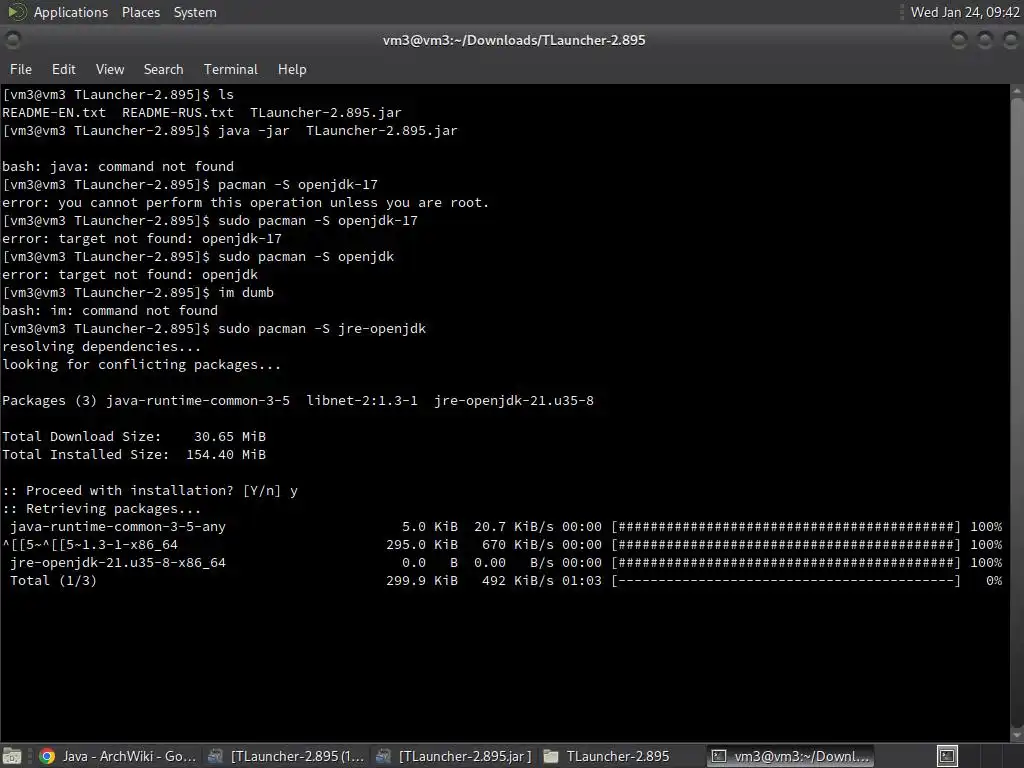The width and height of the screenshot is (1024, 768).
Task: Open the File menu in terminal
Action: (20, 69)
